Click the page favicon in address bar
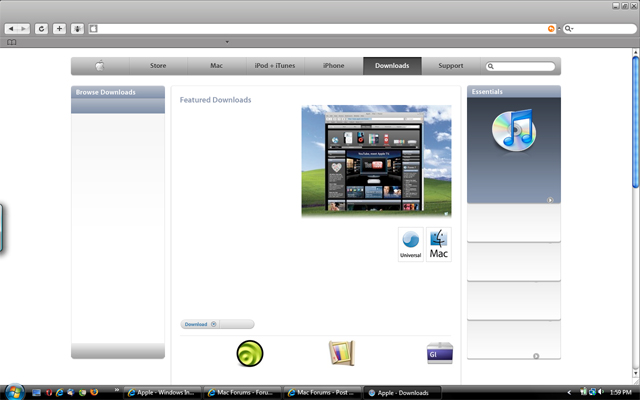Screen dimensions: 640x400 click(93, 29)
